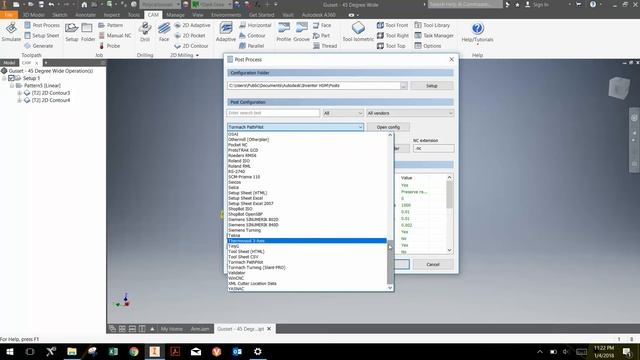This screenshot has width=640, height=360.
Task: Choose the turning Profile operation
Action: [284, 32]
